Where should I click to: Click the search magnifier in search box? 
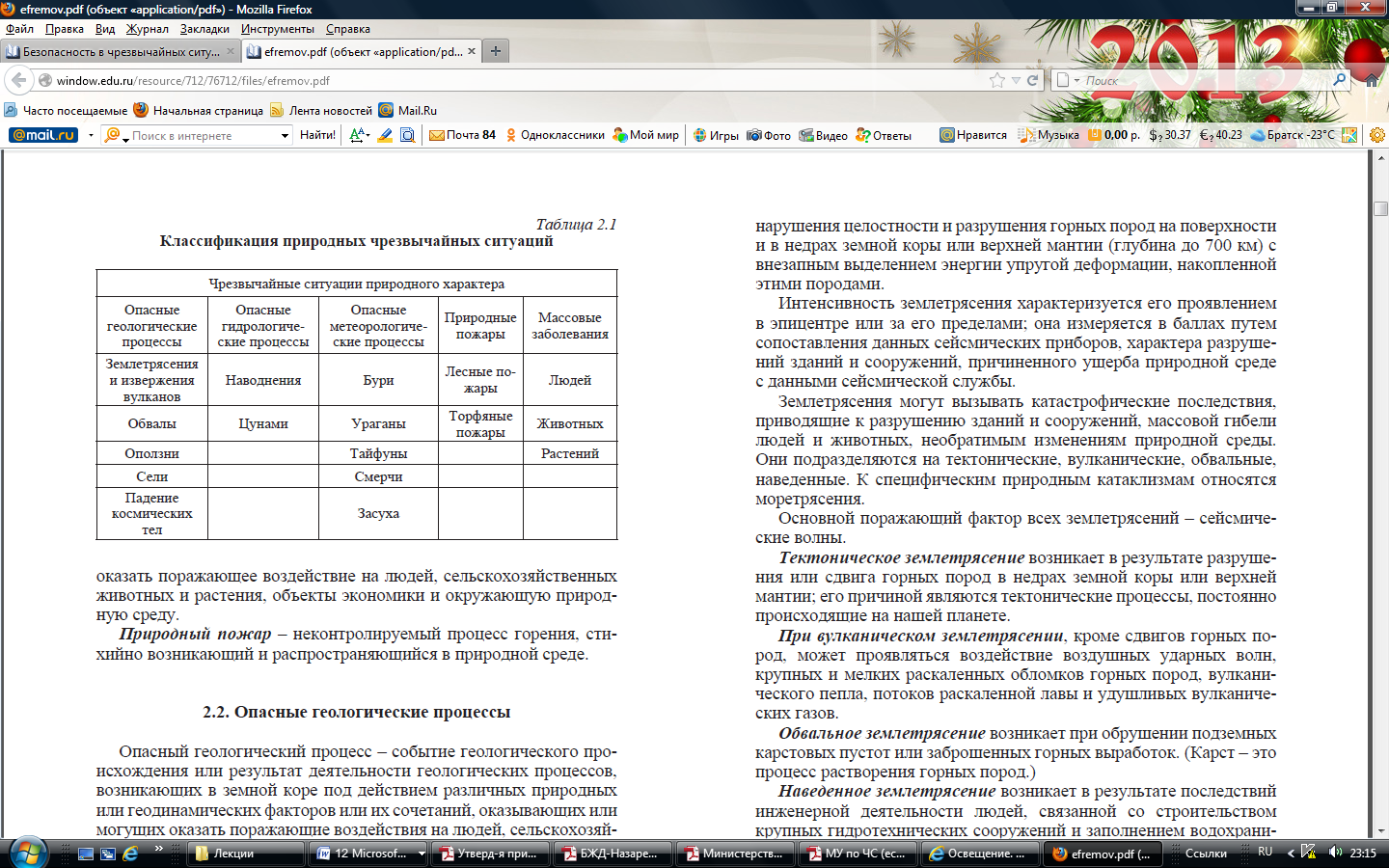tap(1340, 80)
